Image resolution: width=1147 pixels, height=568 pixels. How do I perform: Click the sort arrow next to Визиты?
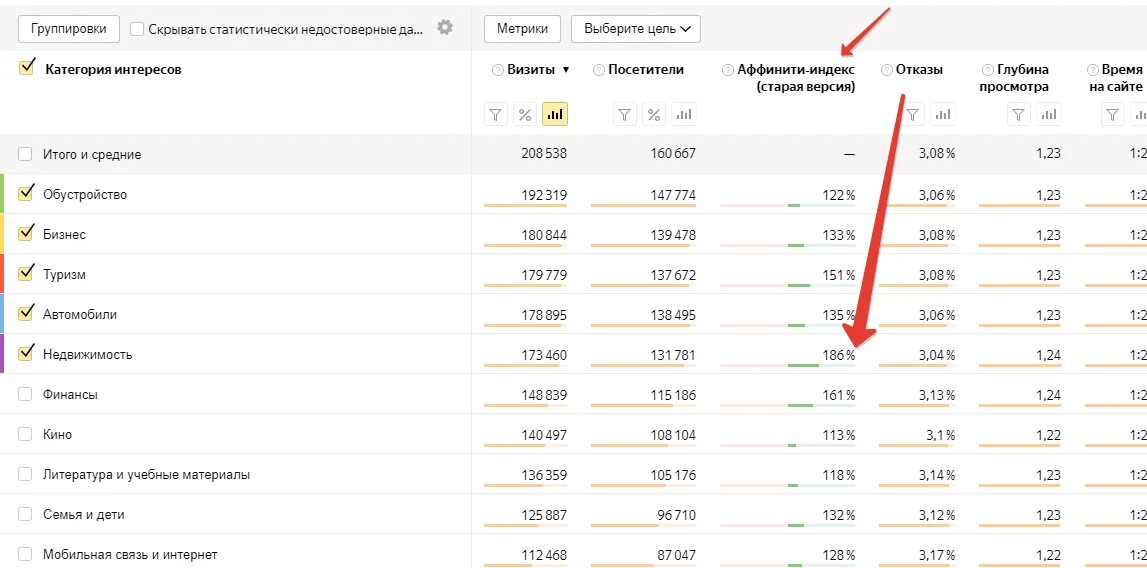[x=566, y=70]
